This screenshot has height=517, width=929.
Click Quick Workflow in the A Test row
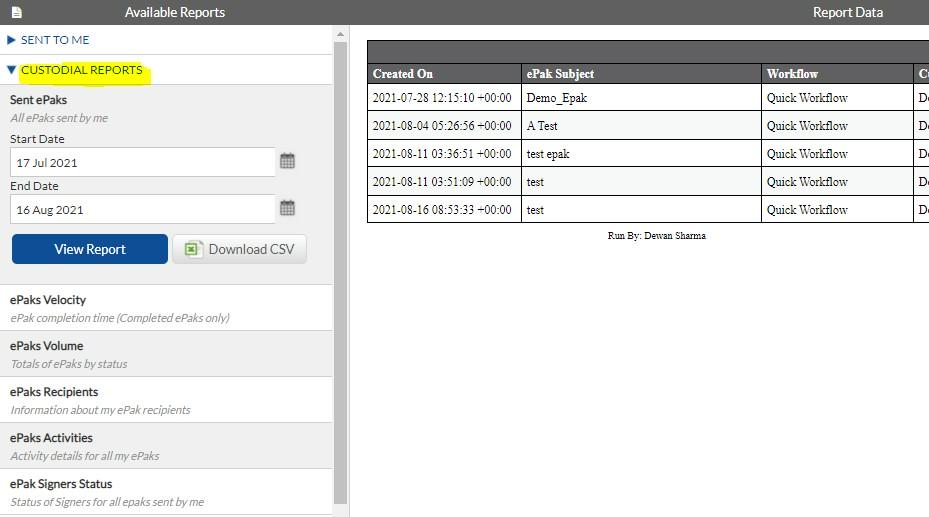pyautogui.click(x=837, y=126)
